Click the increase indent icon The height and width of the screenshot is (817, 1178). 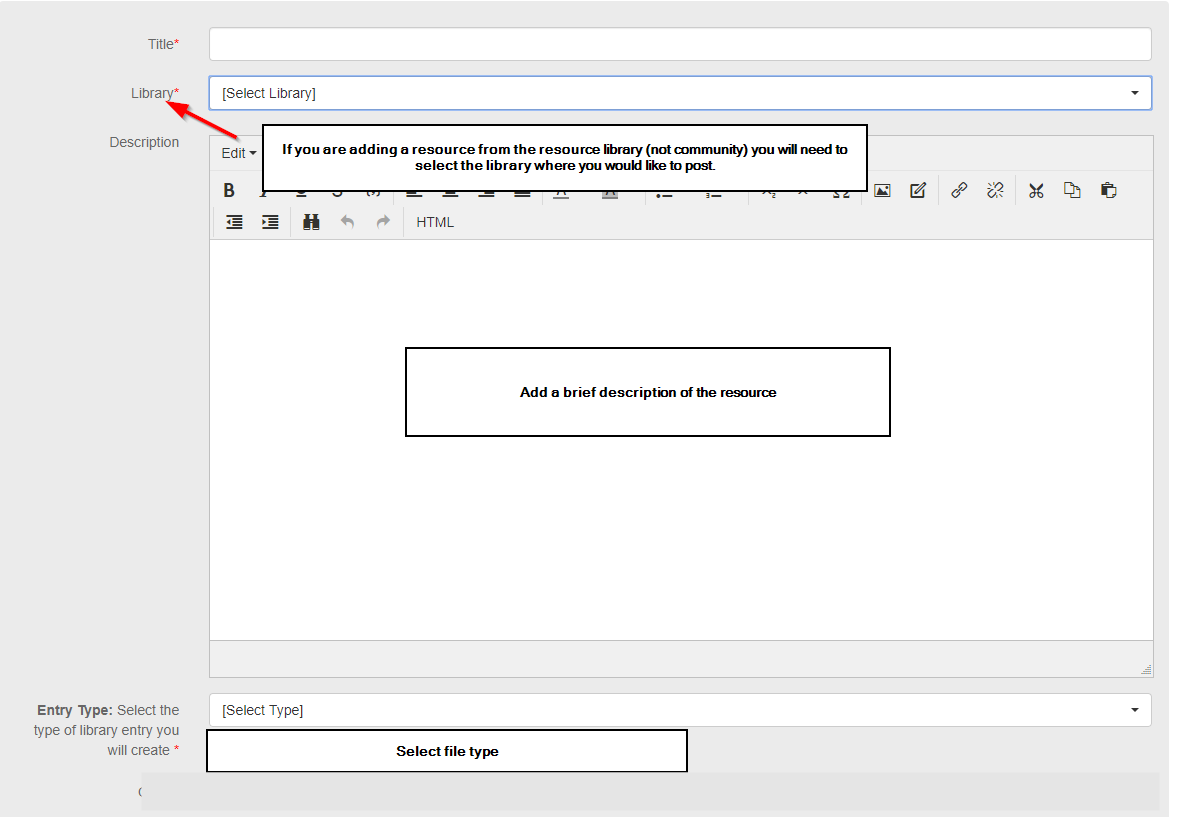click(x=270, y=222)
